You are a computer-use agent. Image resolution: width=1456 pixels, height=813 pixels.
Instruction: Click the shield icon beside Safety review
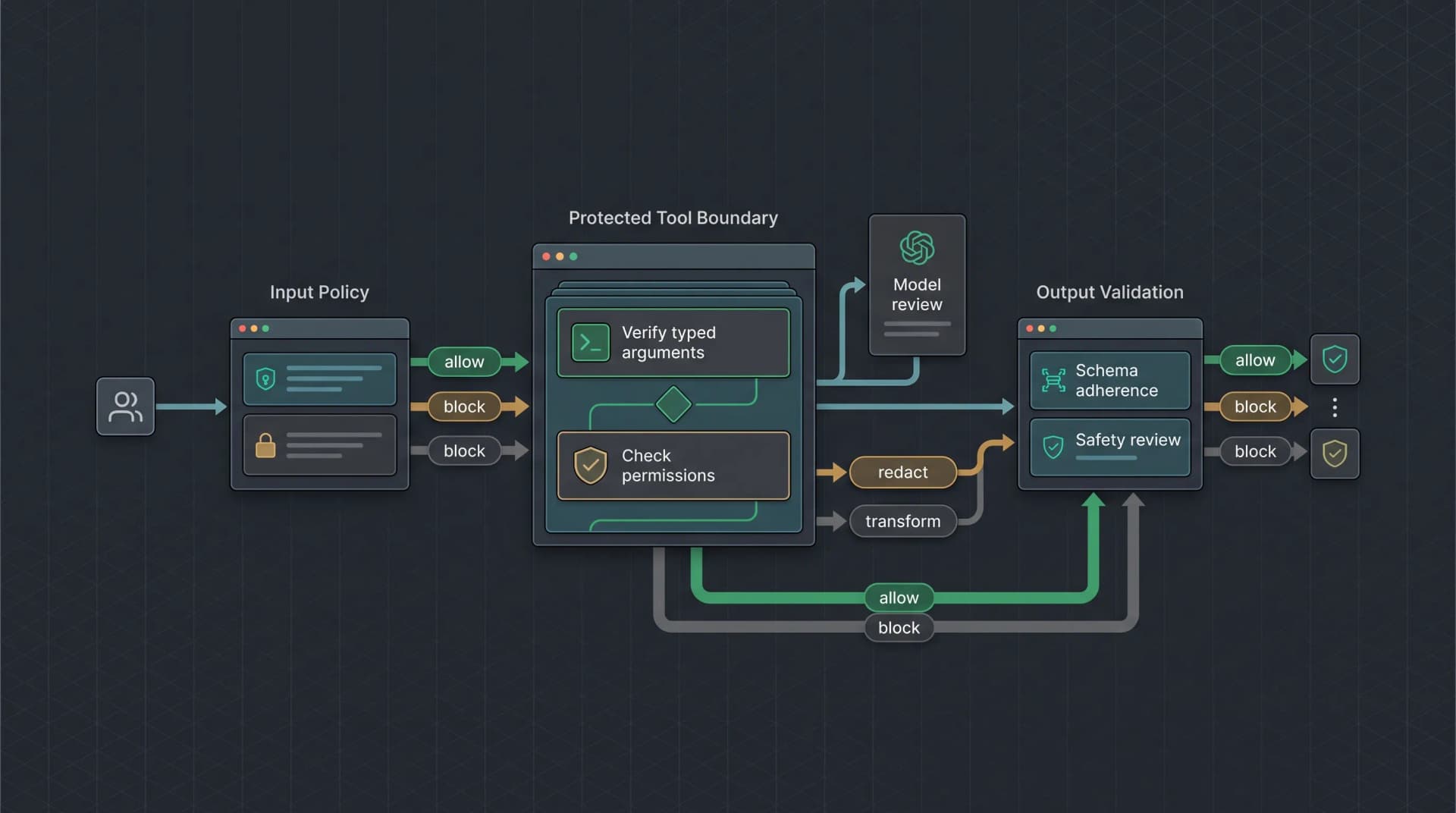pos(1053,447)
